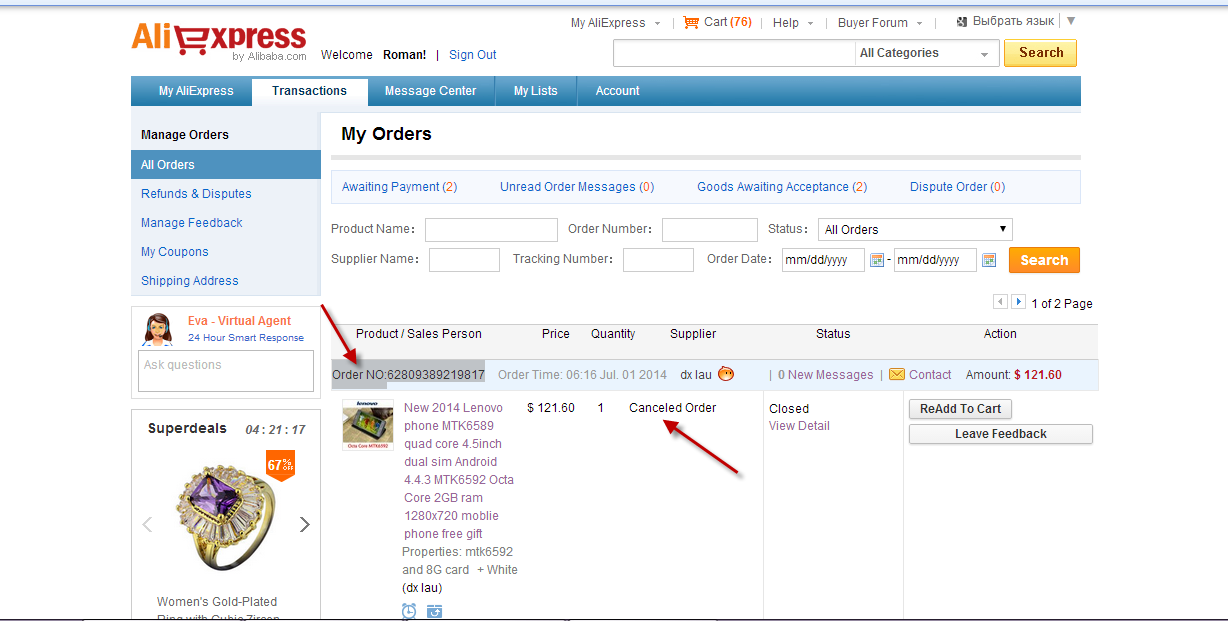
Task: Open Unread Order Messages filter
Action: pyautogui.click(x=577, y=187)
